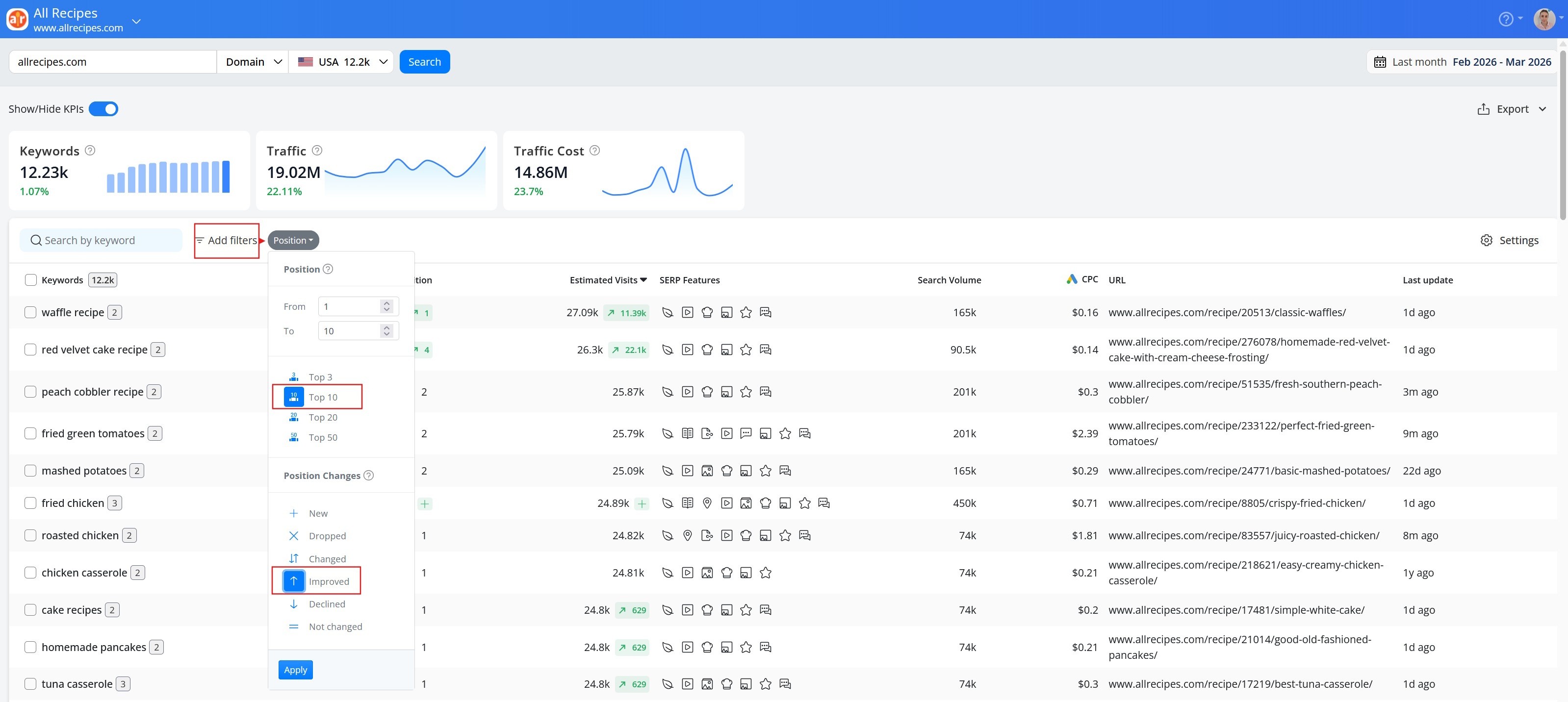Click the Export upload icon

coord(1483,109)
